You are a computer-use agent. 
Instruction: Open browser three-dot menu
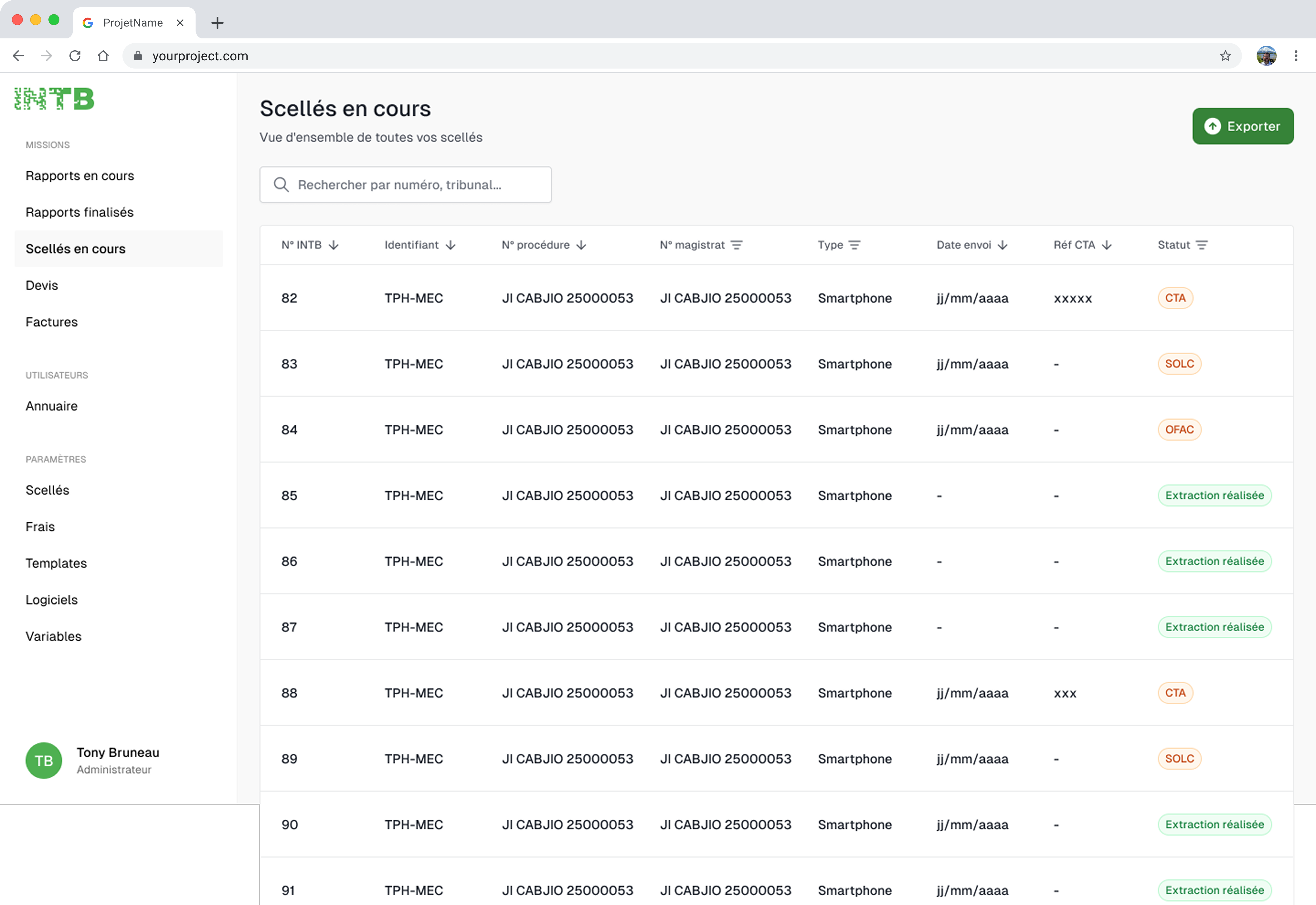[x=1296, y=55]
